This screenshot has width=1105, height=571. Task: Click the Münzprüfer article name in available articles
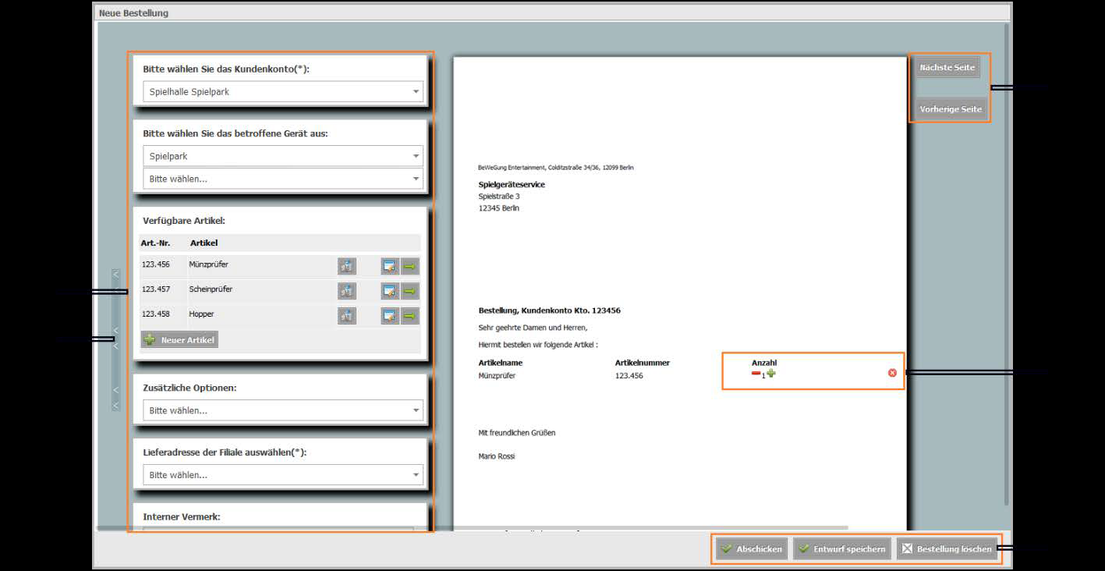click(x=209, y=265)
